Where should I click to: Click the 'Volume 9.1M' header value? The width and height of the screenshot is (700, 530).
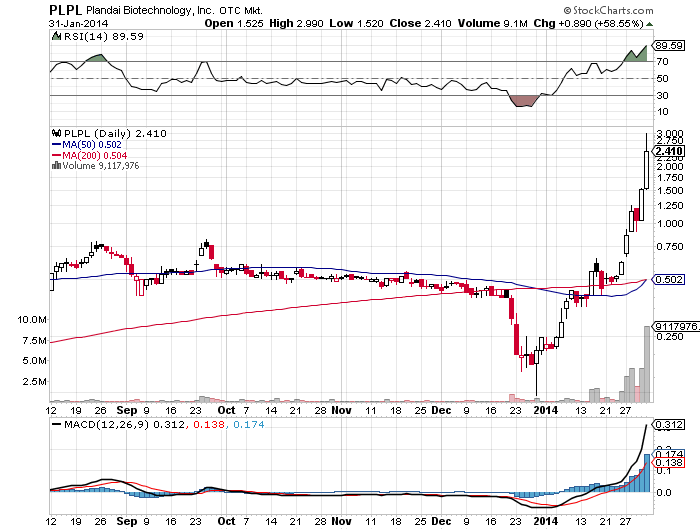point(492,23)
